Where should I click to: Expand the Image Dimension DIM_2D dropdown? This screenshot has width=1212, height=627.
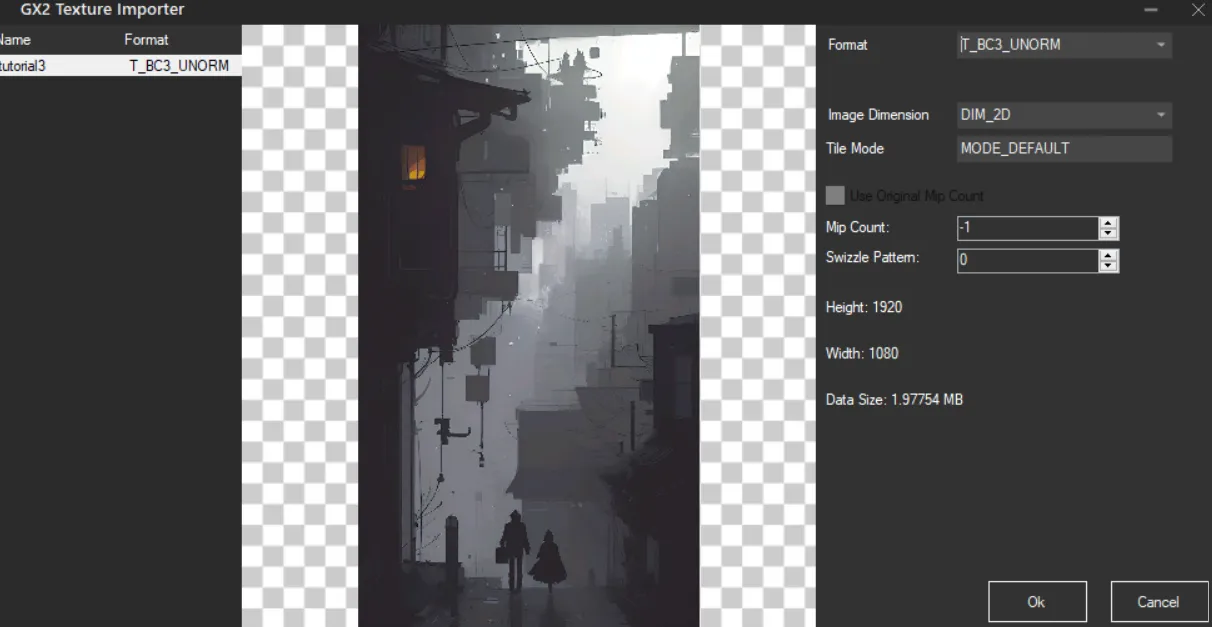click(1160, 115)
